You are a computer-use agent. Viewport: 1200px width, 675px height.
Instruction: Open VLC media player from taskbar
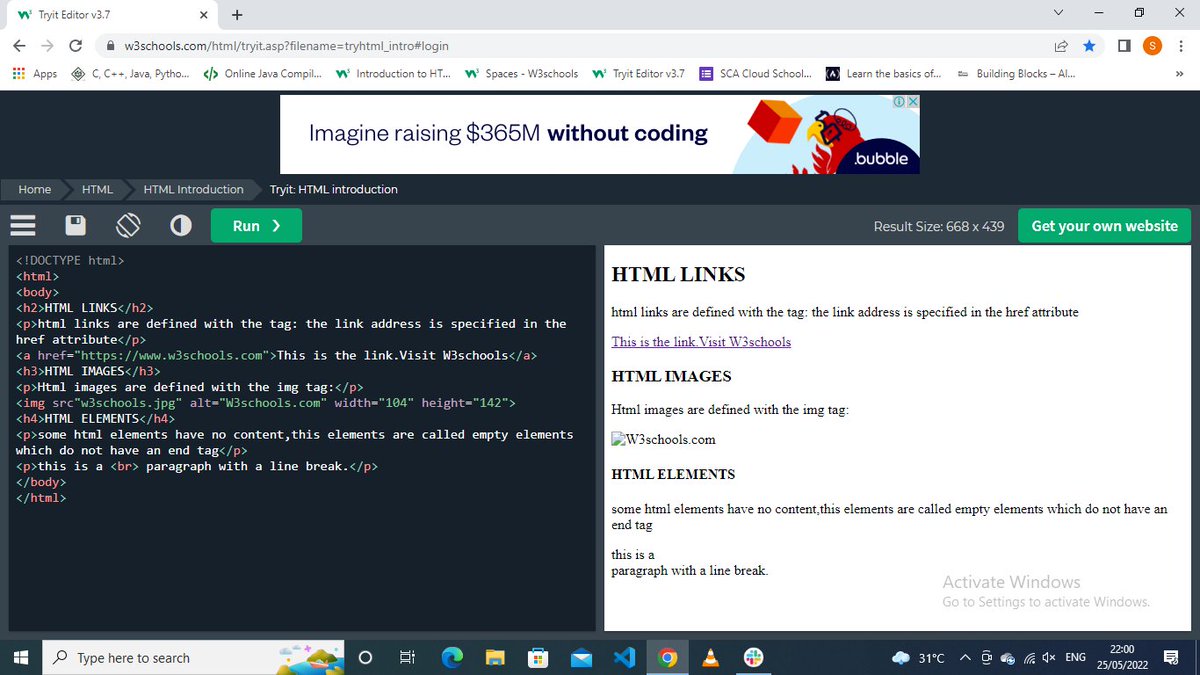711,657
